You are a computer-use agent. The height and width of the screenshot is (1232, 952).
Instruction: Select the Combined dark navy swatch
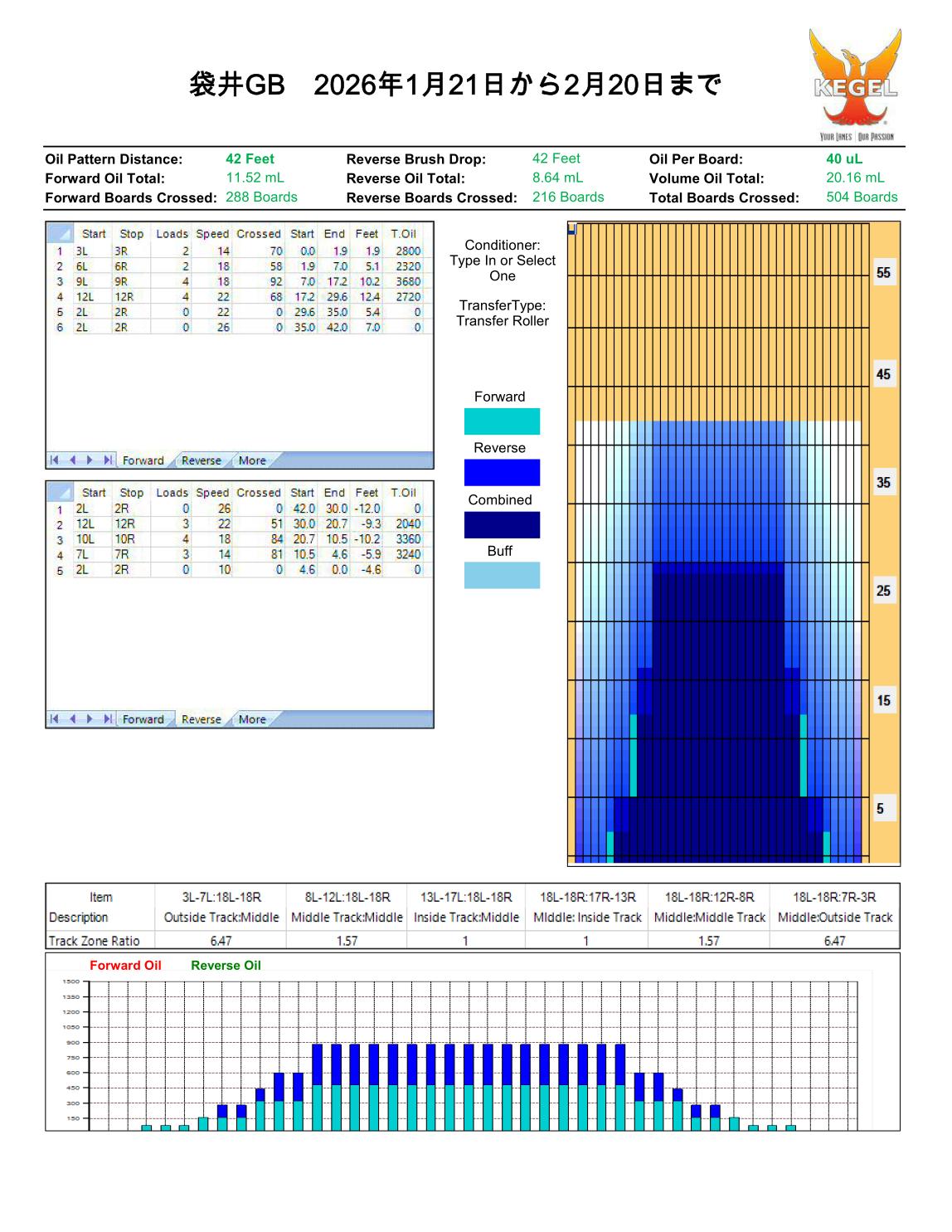(502, 525)
